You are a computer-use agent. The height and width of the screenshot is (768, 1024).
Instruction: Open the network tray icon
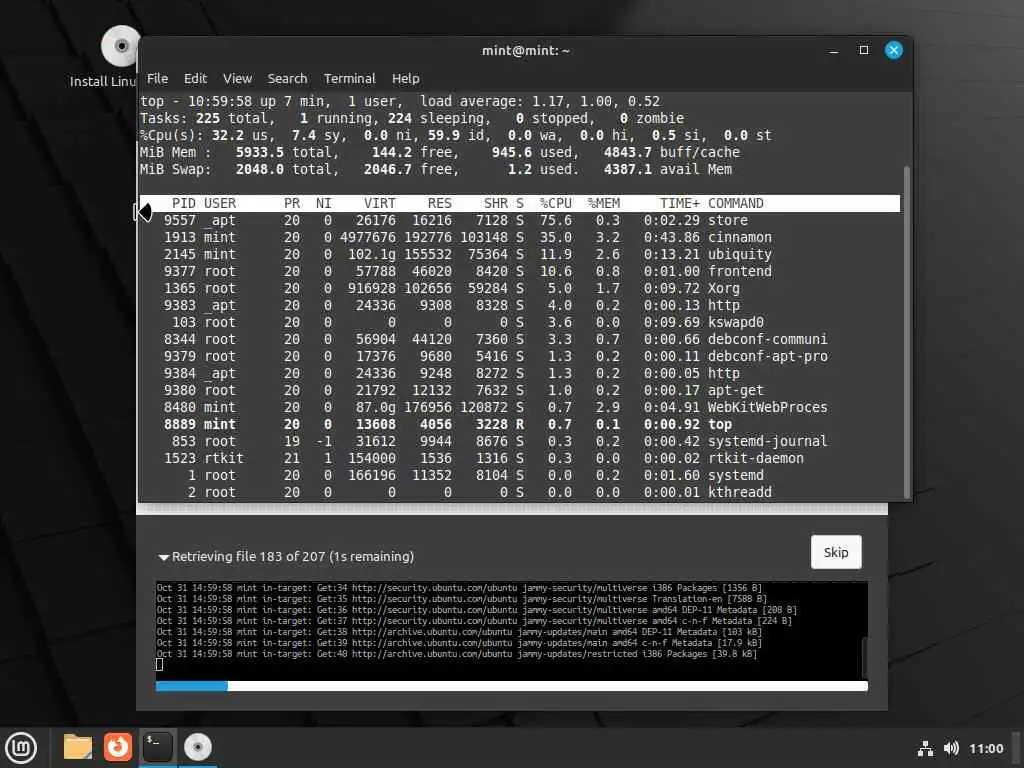coord(925,748)
